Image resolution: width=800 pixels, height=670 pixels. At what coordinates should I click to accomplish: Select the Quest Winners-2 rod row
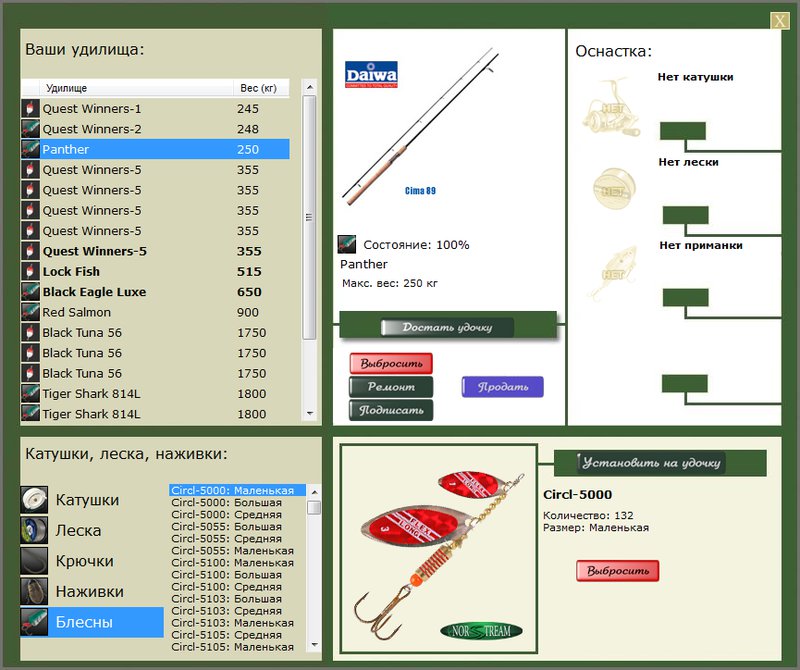click(x=156, y=129)
